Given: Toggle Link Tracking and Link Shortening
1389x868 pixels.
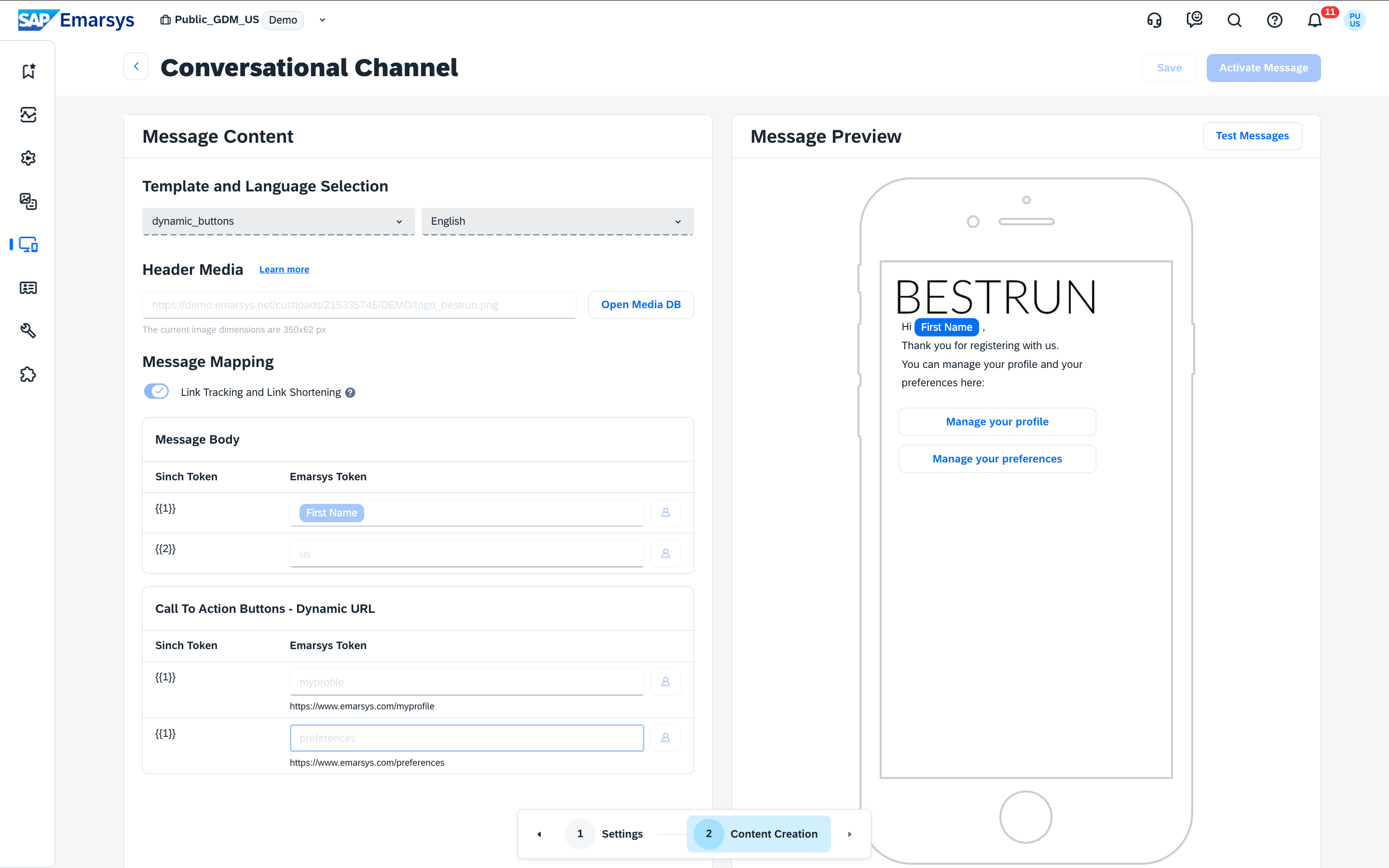Looking at the screenshot, I should (156, 392).
